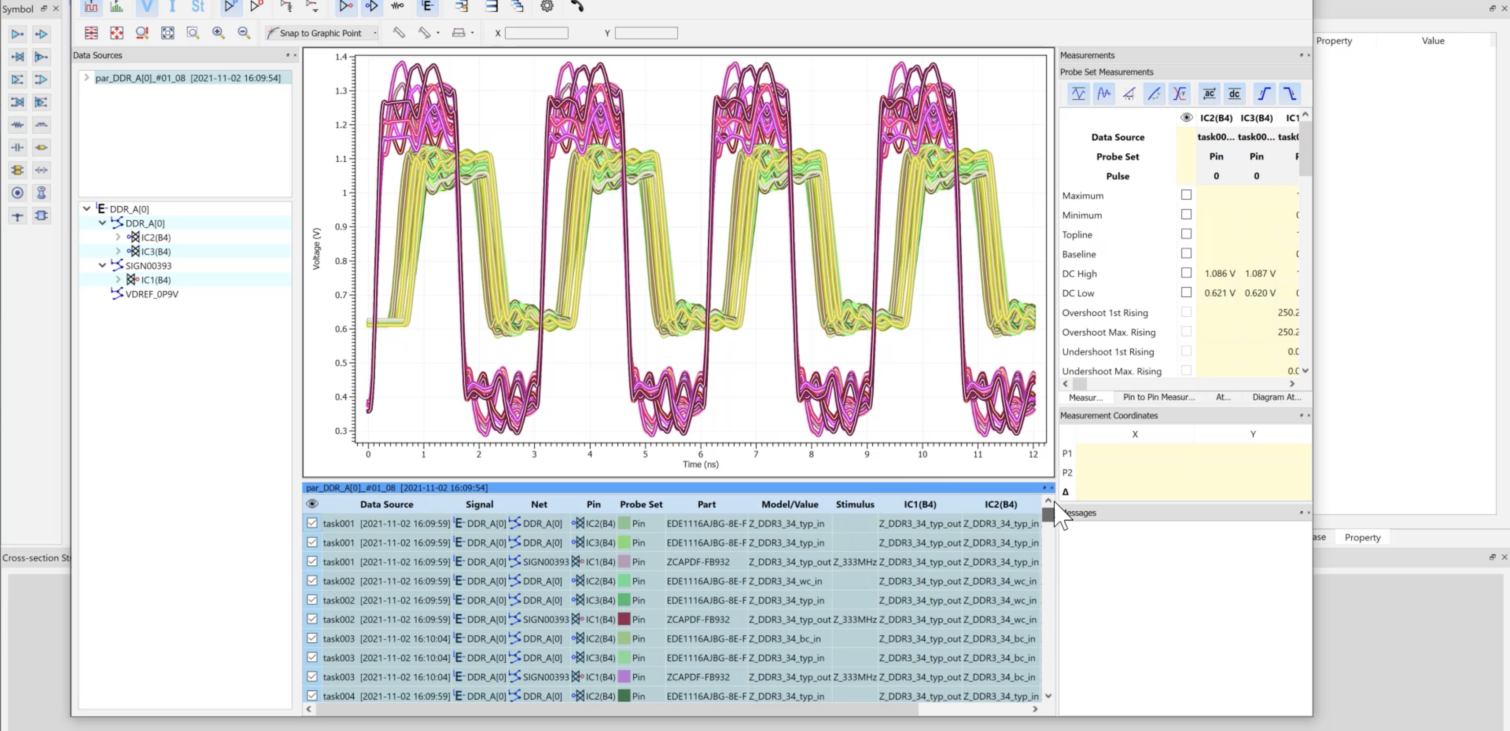This screenshot has height=731, width=1510.
Task: Sort table by Data Source column header
Action: click(386, 504)
